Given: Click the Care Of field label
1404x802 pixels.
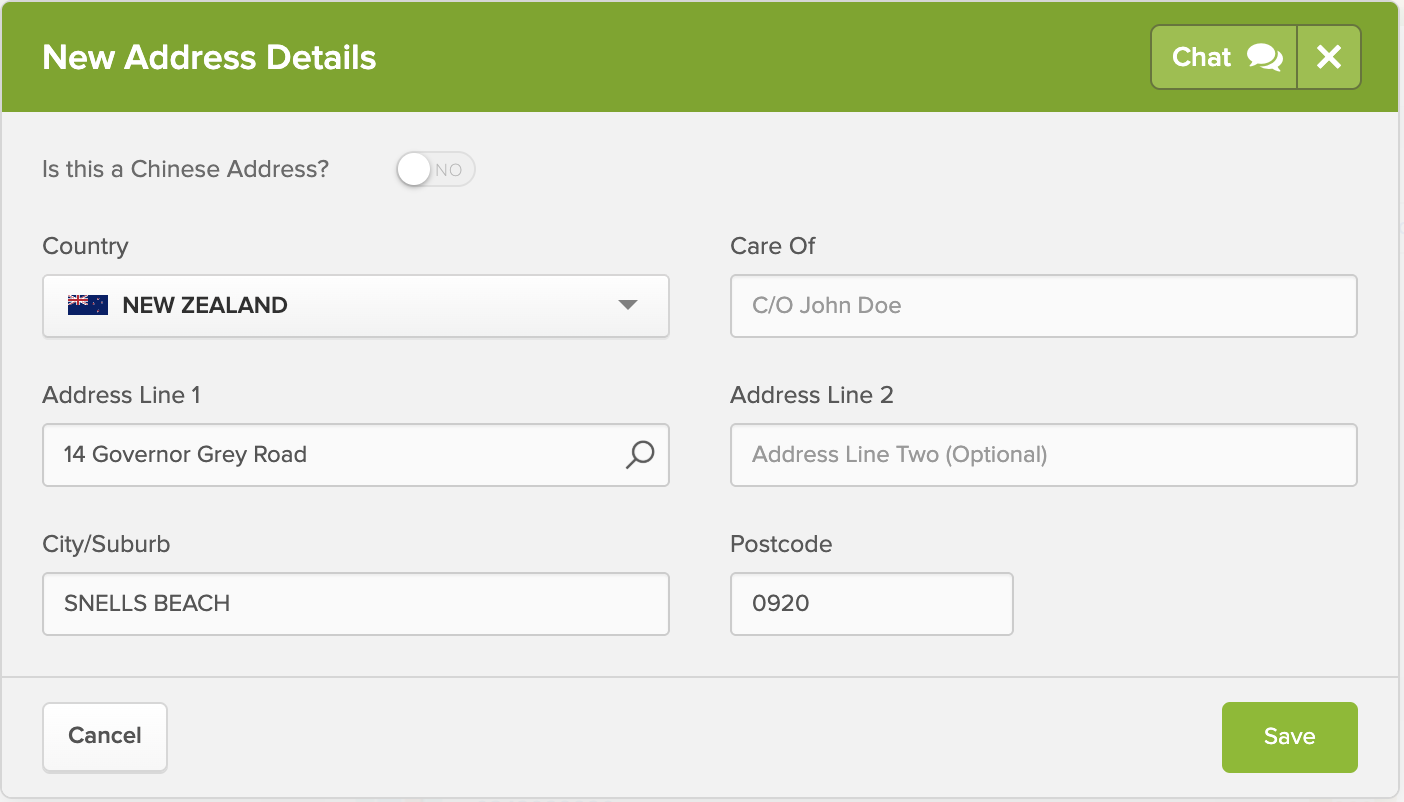Looking at the screenshot, I should (x=773, y=246).
